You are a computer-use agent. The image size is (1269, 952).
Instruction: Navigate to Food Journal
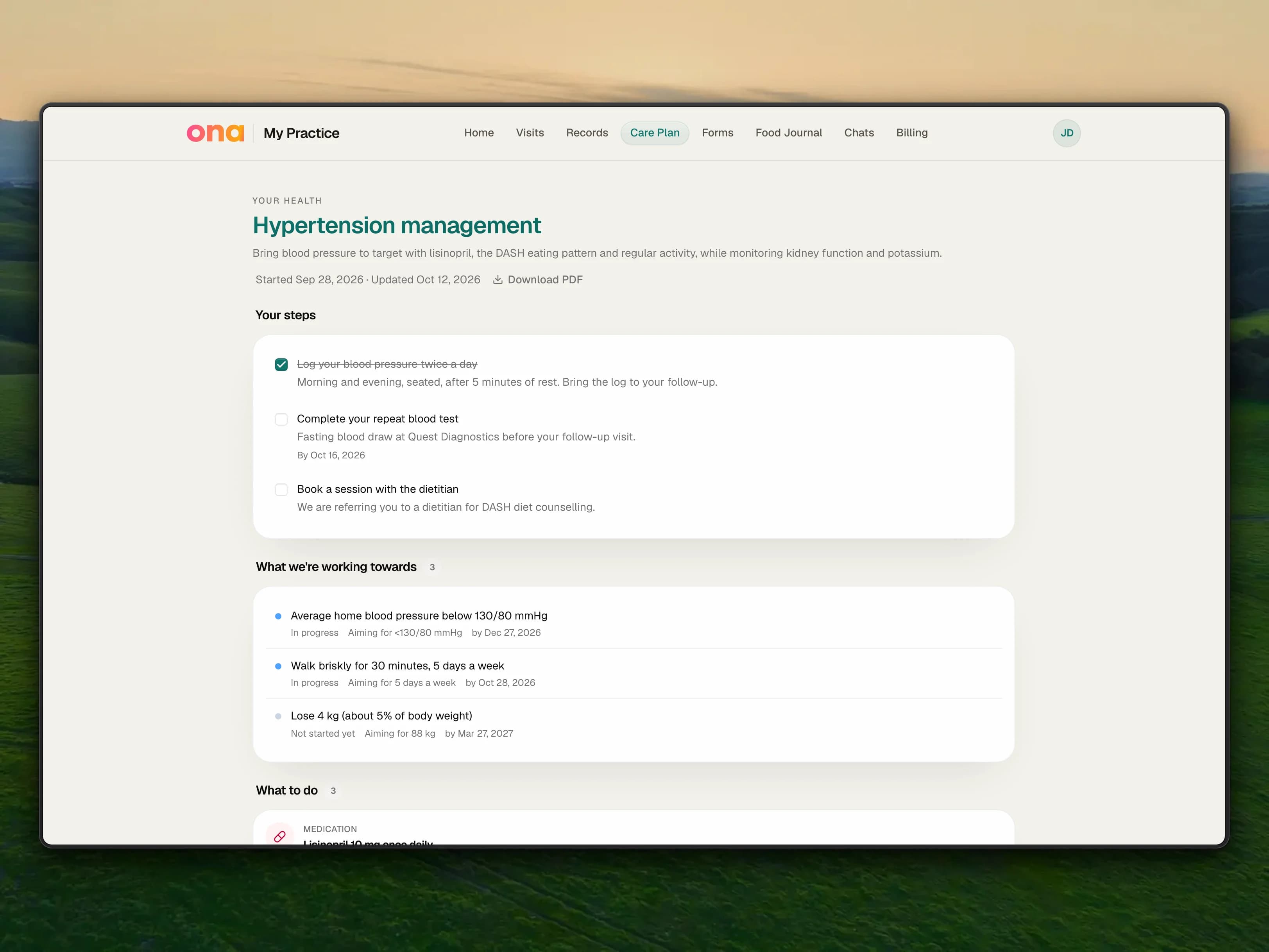click(x=788, y=133)
